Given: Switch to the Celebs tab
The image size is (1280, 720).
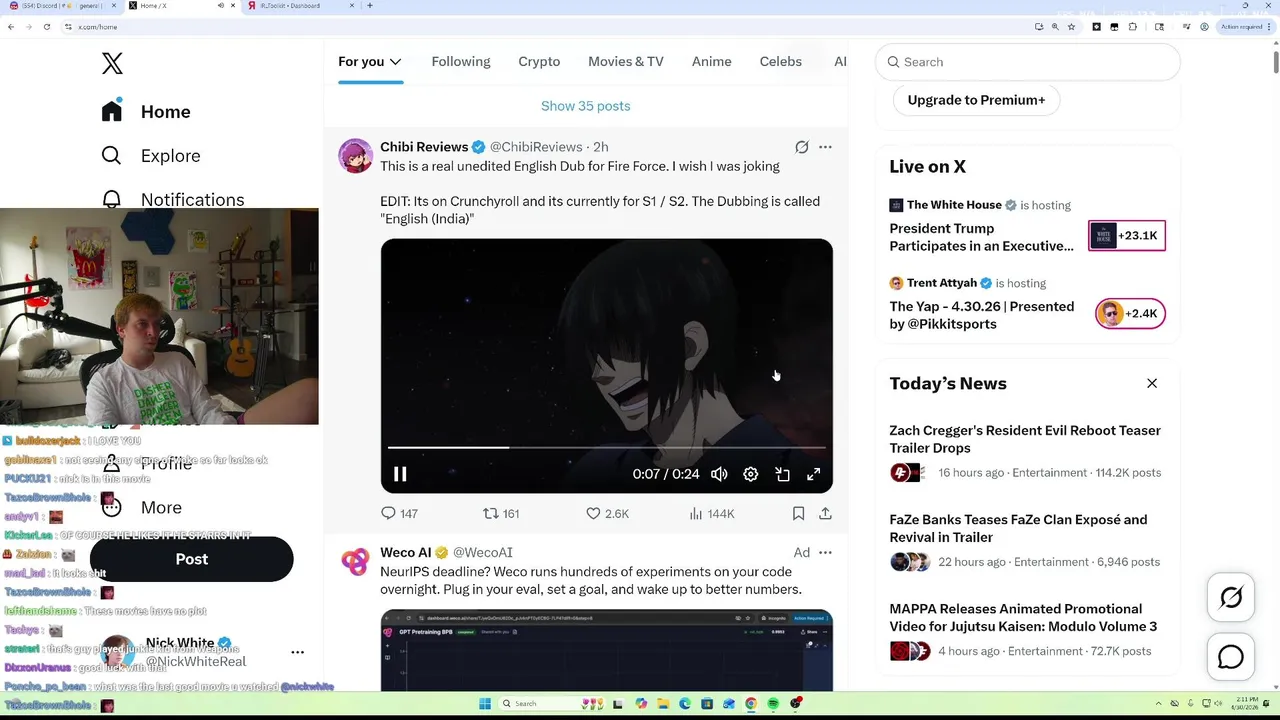Looking at the screenshot, I should (x=781, y=61).
